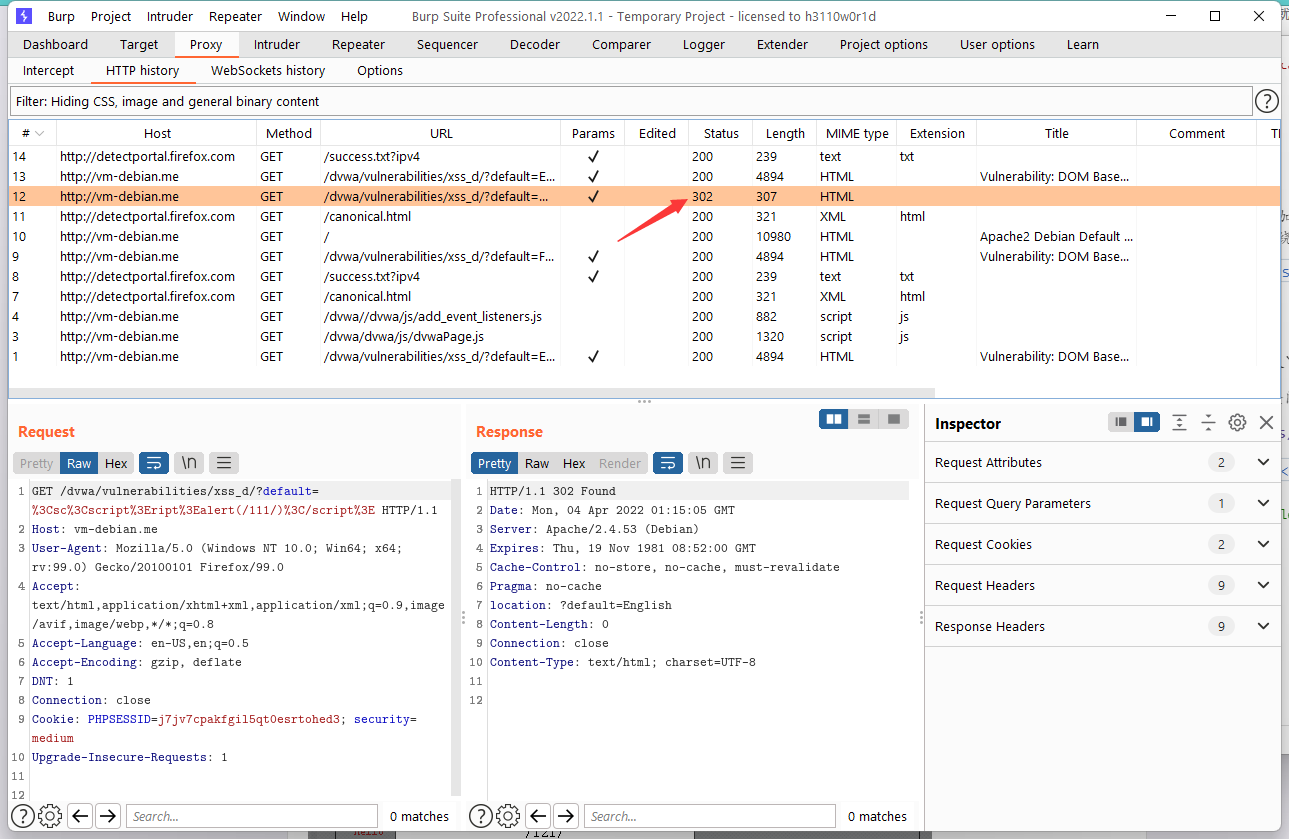
Task: Switch Response view to Pretty
Action: (495, 463)
